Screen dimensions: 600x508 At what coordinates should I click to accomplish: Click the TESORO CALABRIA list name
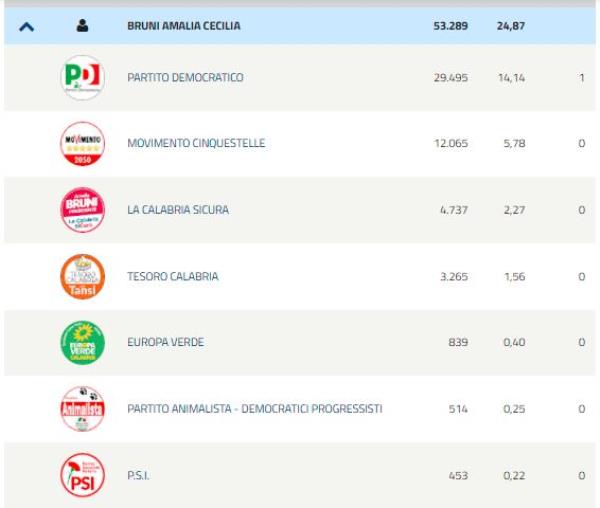coord(173,276)
